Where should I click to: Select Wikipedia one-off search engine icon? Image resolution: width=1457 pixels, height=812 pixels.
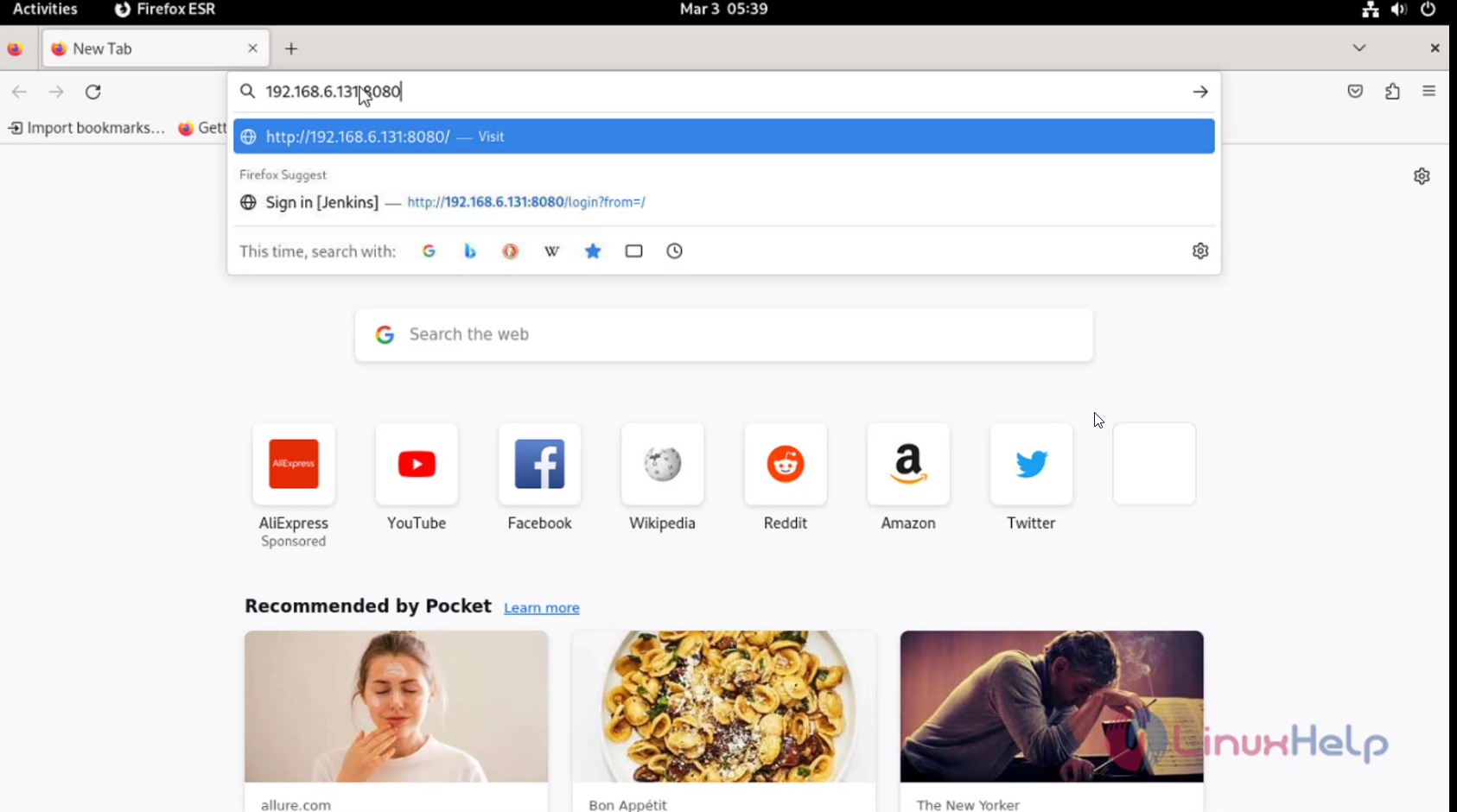pos(551,251)
